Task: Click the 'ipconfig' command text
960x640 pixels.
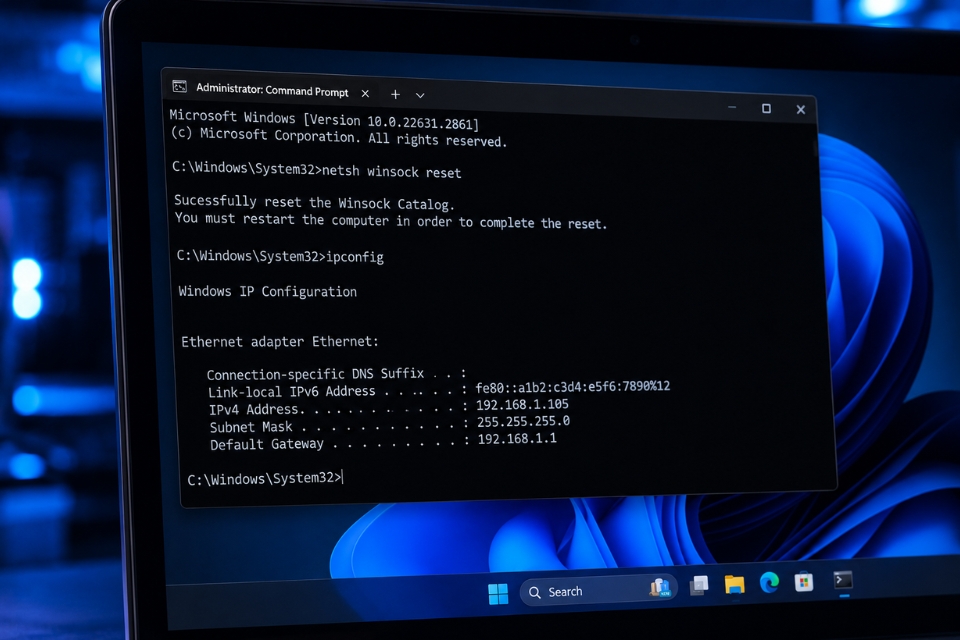Action: click(355, 257)
